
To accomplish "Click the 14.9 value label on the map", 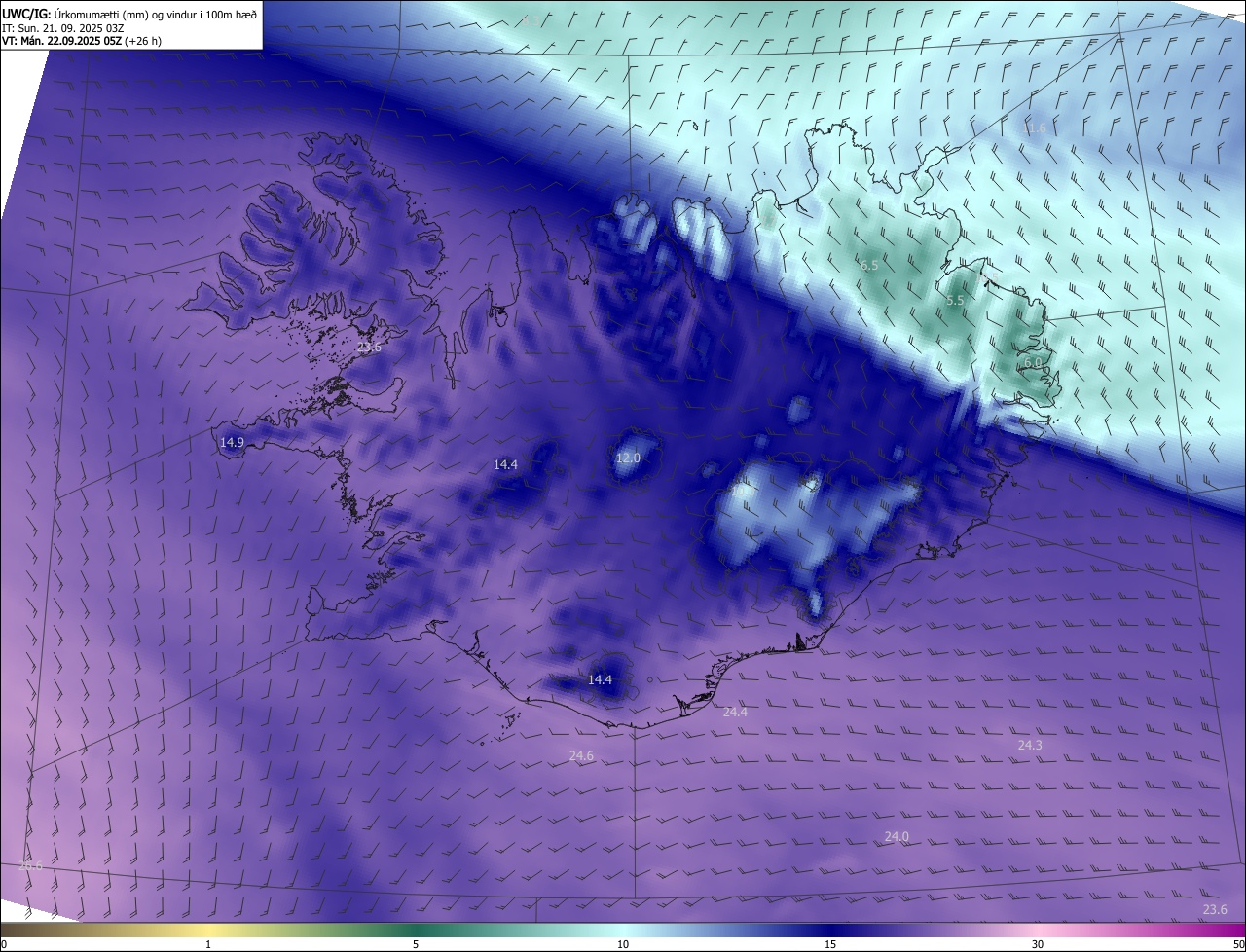I will [x=232, y=442].
